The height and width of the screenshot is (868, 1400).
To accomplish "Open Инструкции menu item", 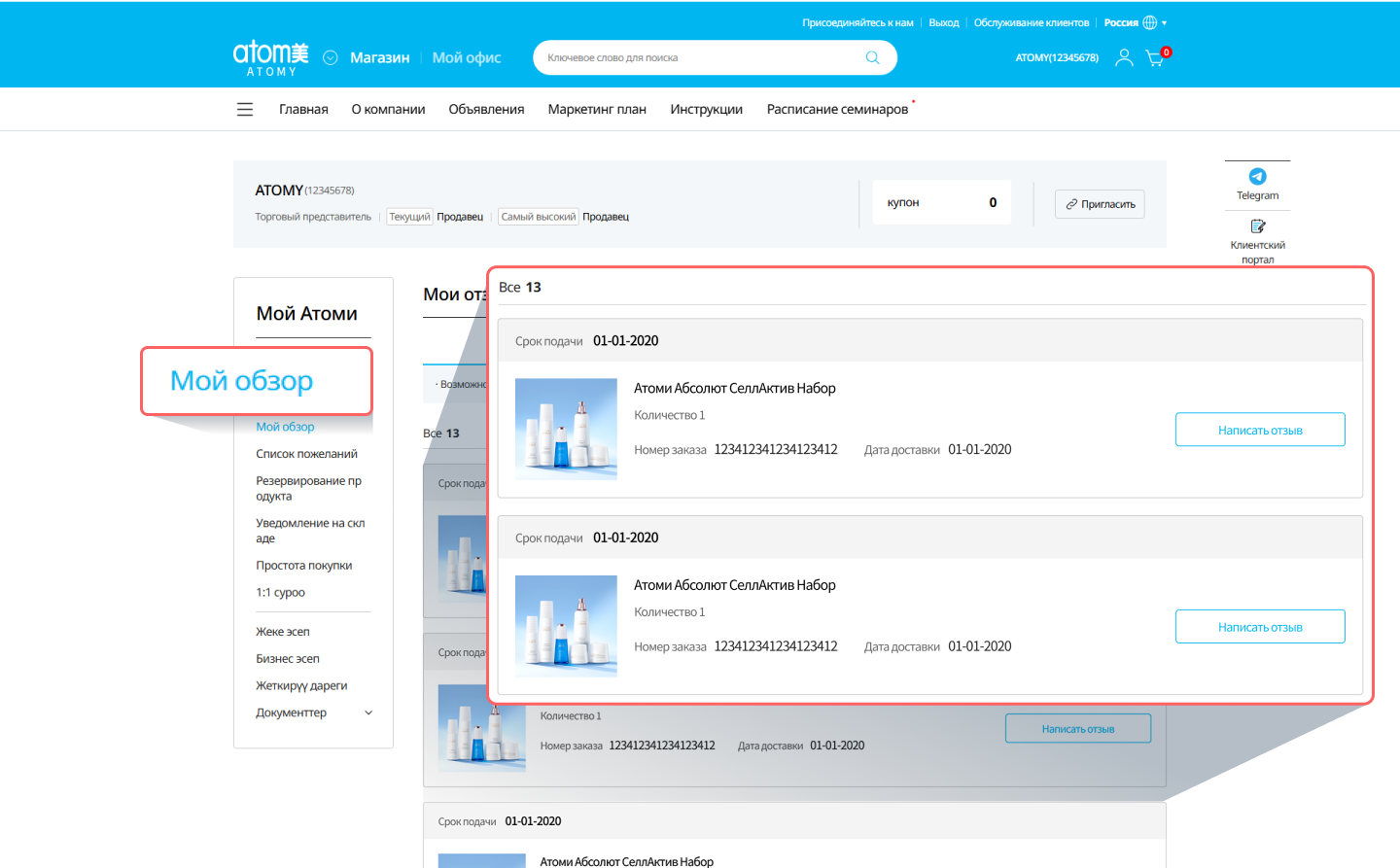I will [x=706, y=109].
